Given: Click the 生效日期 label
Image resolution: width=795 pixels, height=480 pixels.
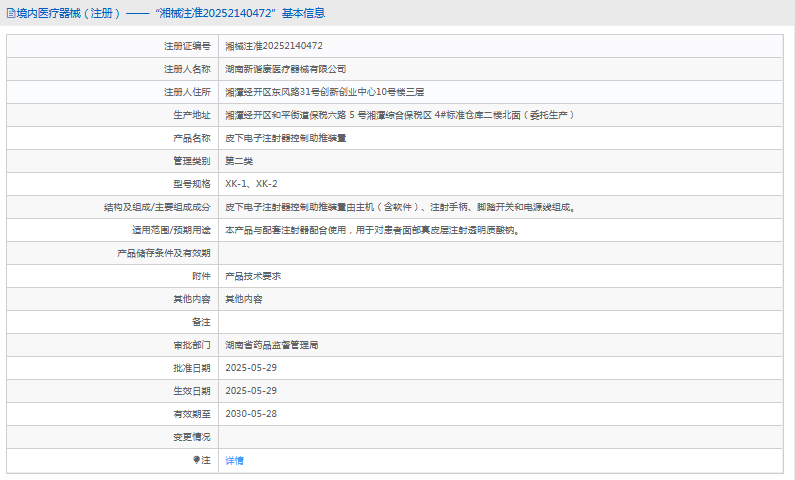Looking at the screenshot, I should (192, 391).
